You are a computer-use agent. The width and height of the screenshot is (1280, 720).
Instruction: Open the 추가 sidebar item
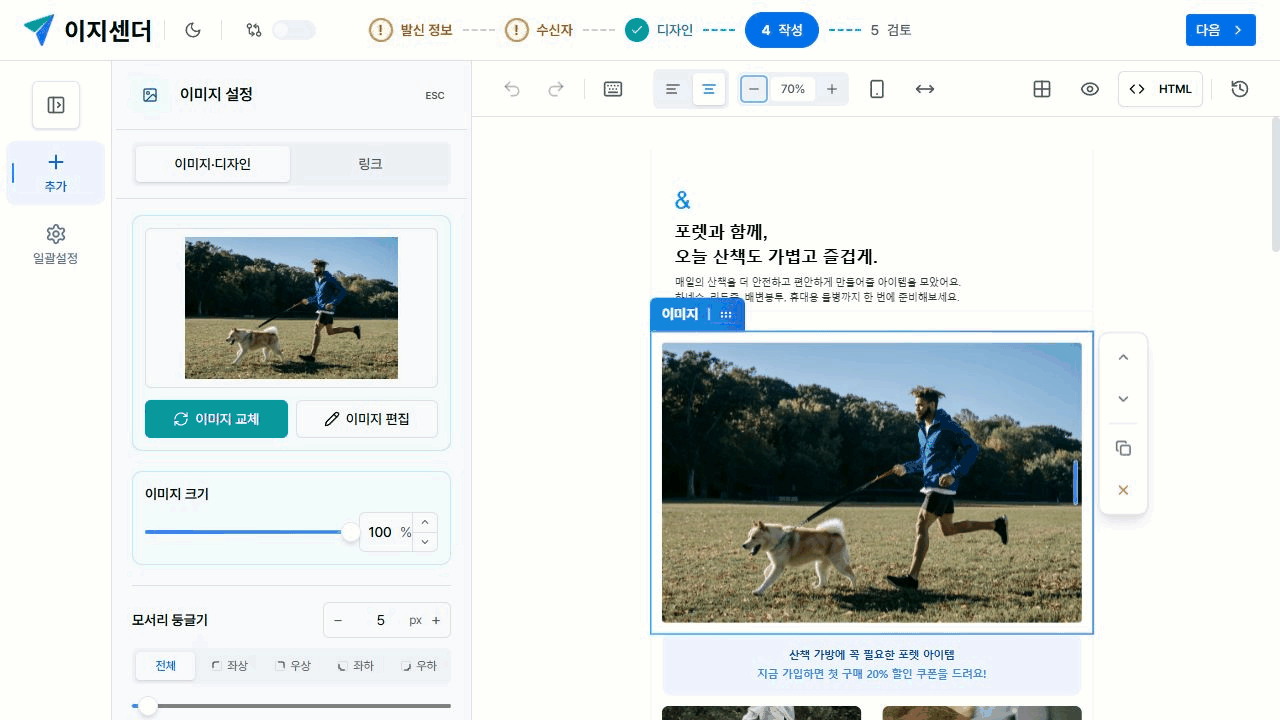point(56,173)
